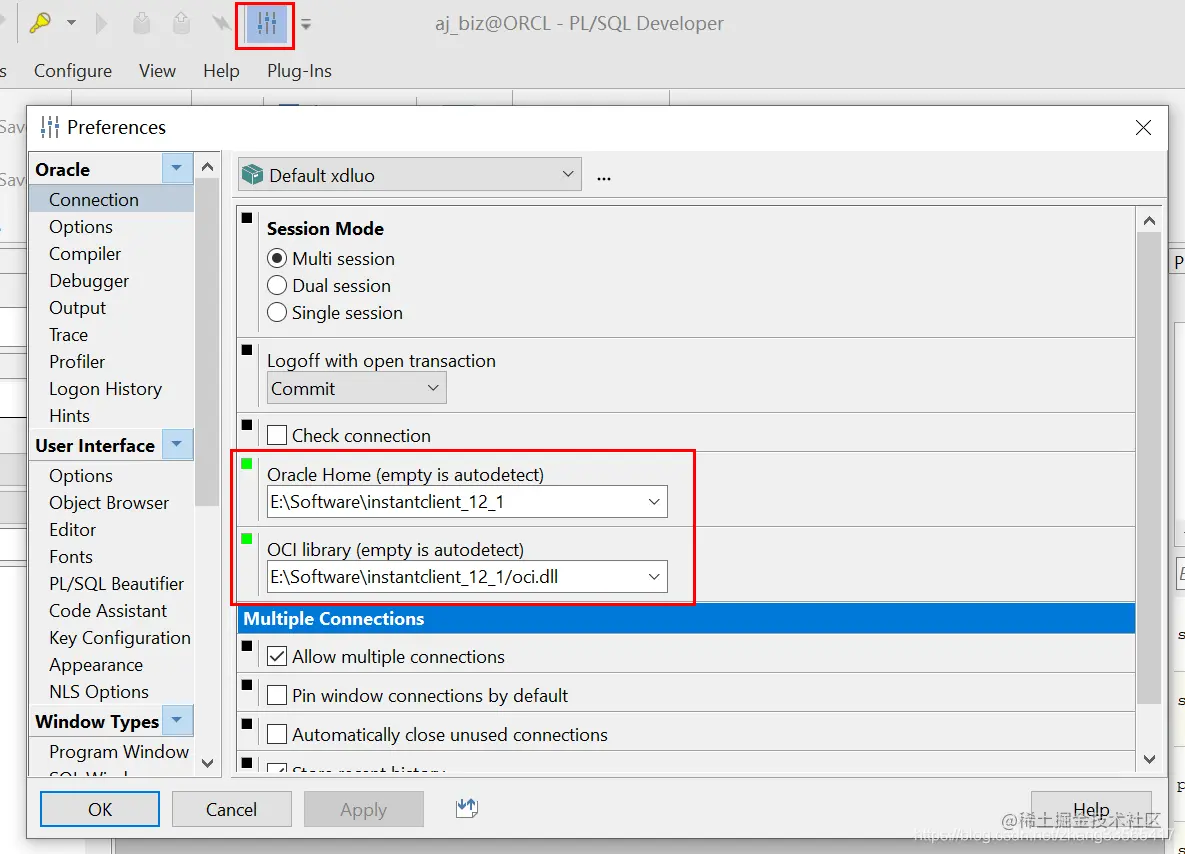
Task: Open the Help menu
Action: (x=221, y=70)
